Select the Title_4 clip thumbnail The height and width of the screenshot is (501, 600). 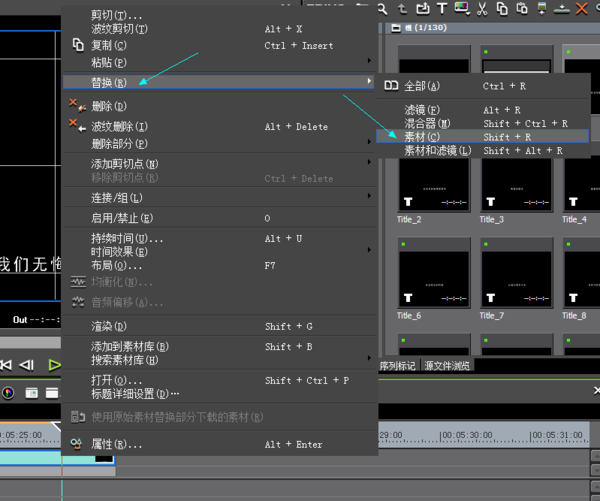[x=582, y=184]
